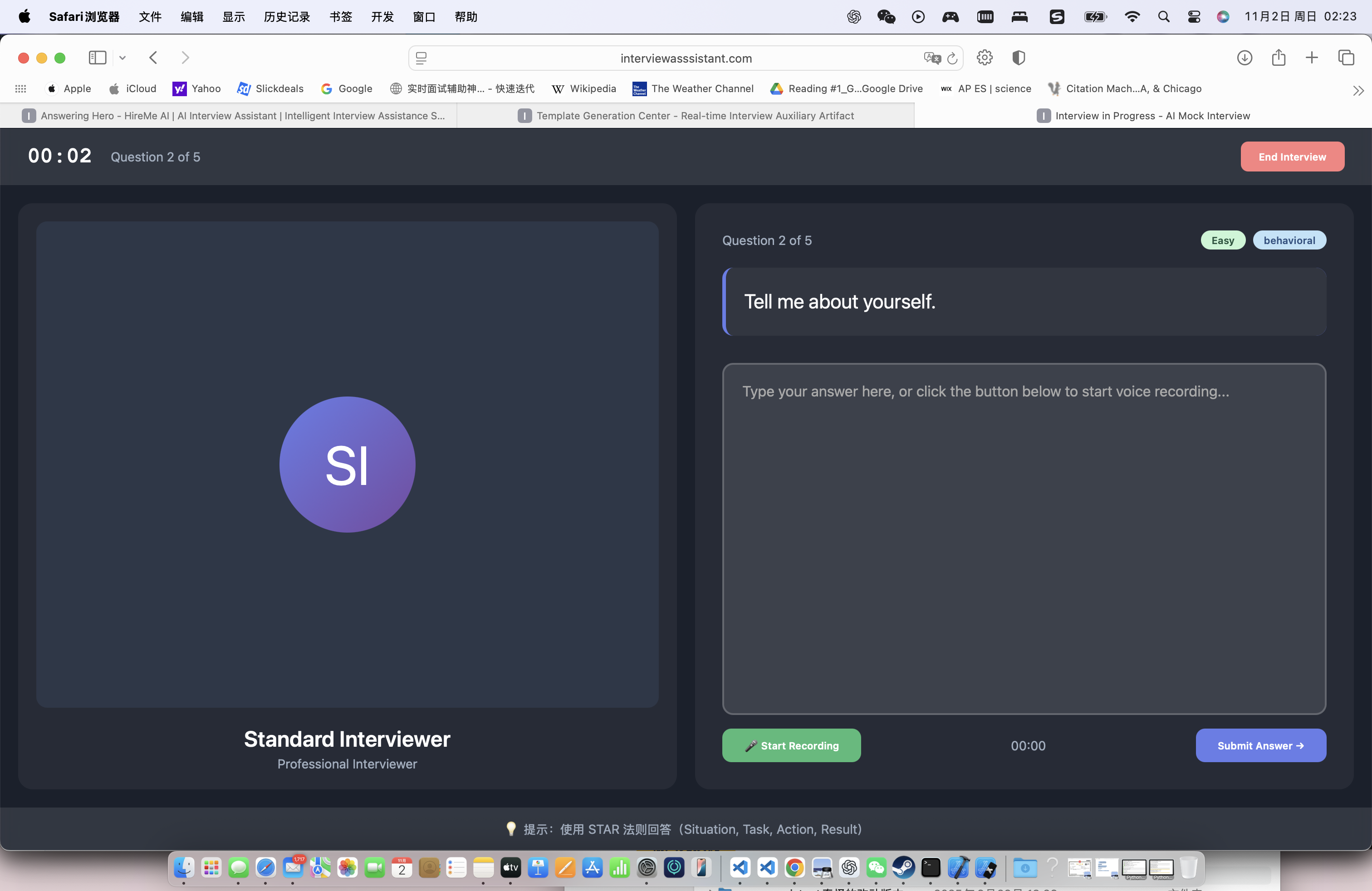Image resolution: width=1372 pixels, height=891 pixels.
Task: Click the Safari sidebar toggle icon
Action: pos(98,58)
